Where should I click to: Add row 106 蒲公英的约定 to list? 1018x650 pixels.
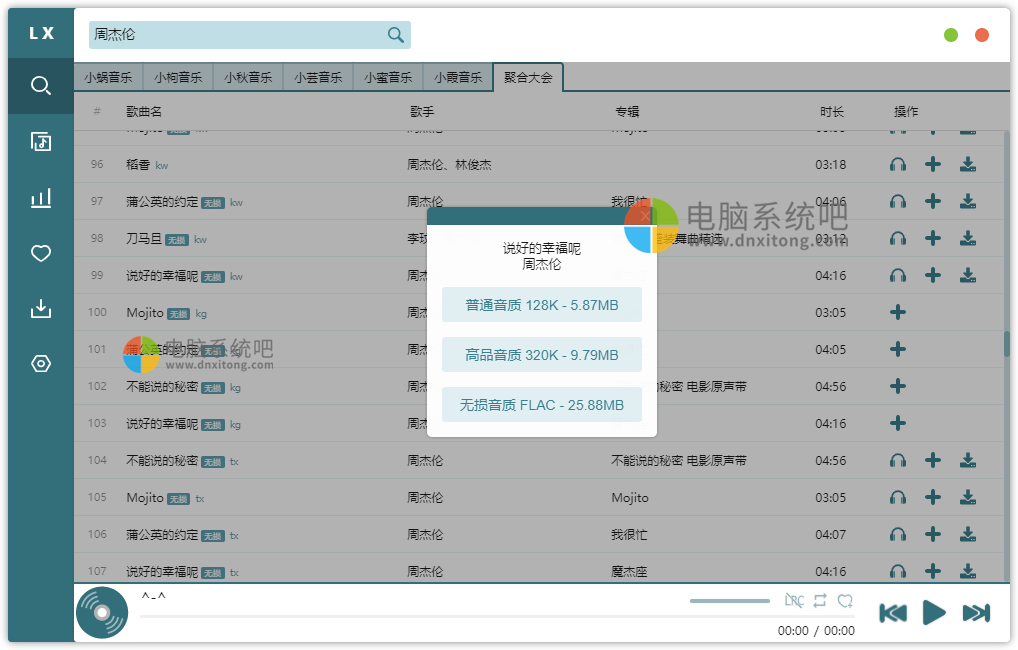(x=933, y=535)
